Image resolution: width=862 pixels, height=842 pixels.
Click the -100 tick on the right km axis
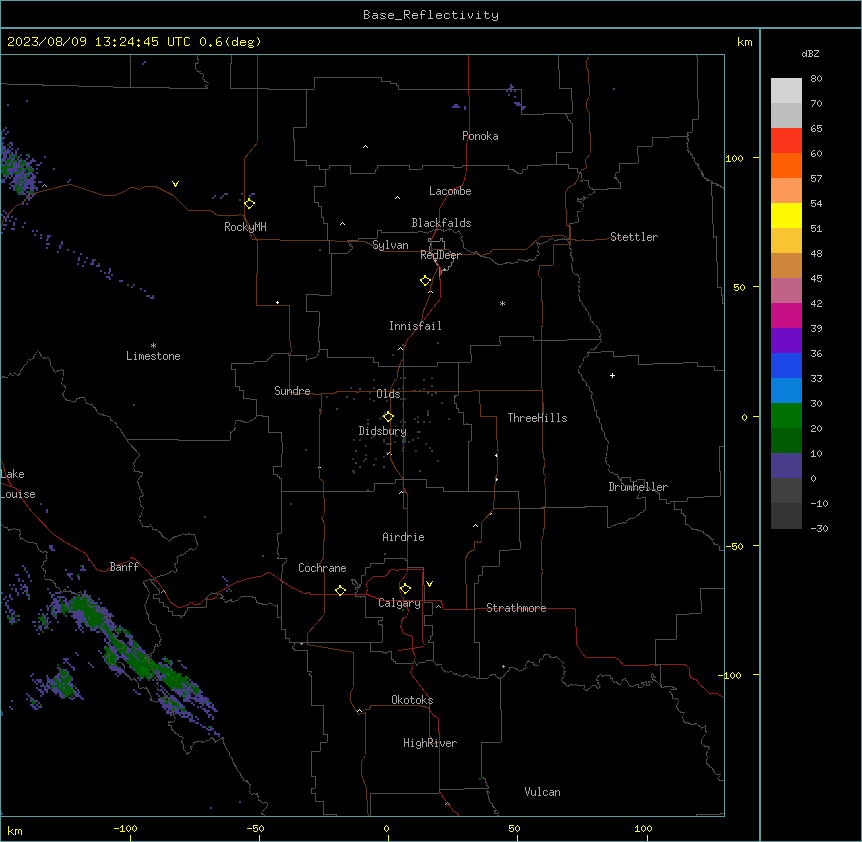click(731, 675)
